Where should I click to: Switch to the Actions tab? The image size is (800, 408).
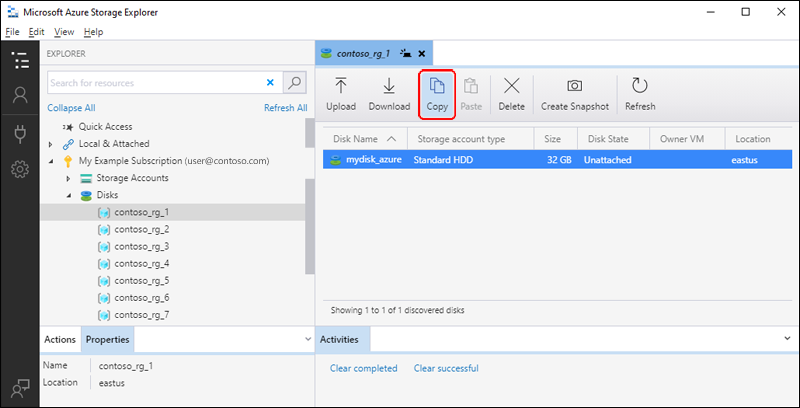(x=60, y=340)
